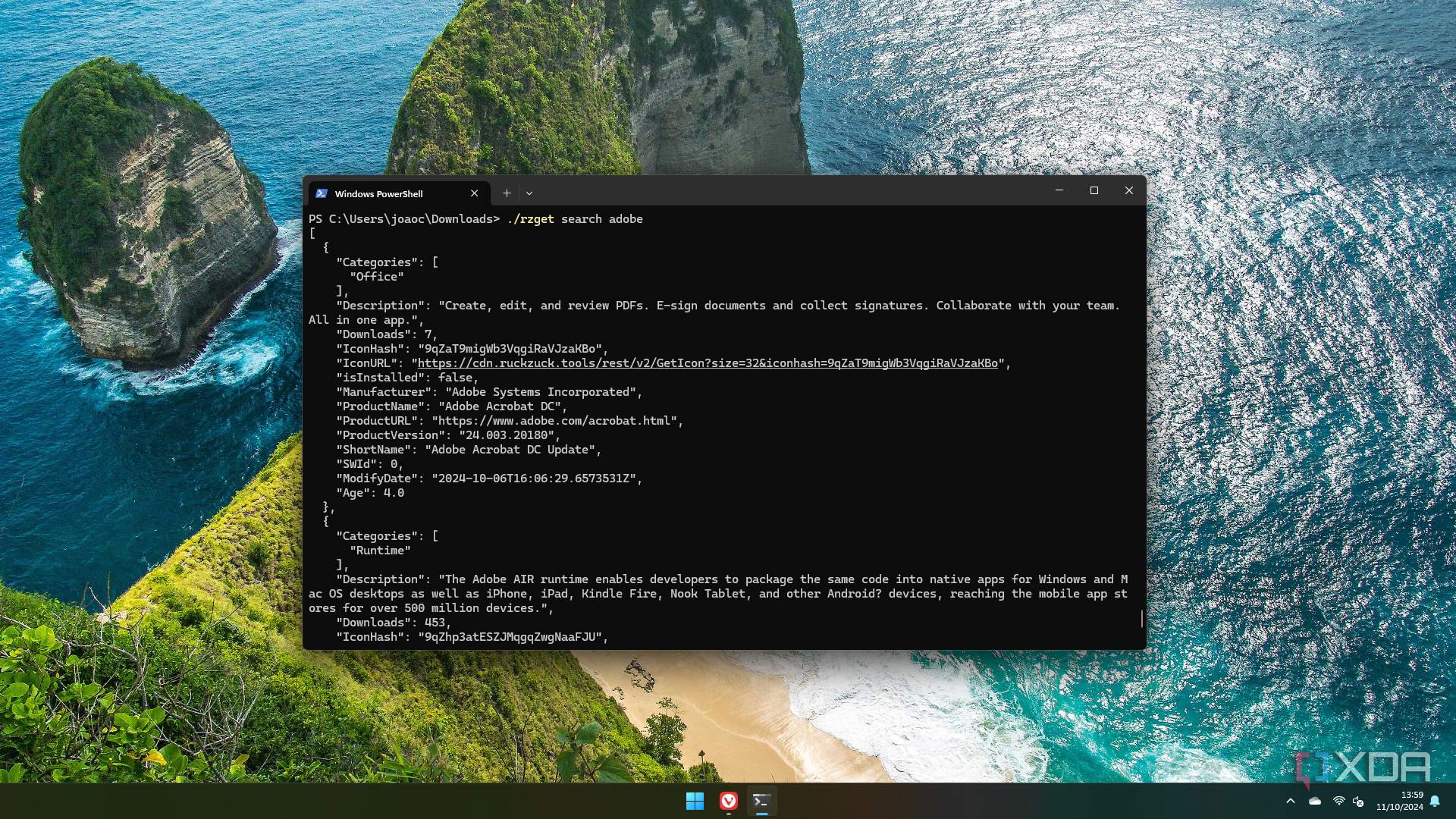Image resolution: width=1456 pixels, height=819 pixels.
Task: Click the "Age": 4.0 line
Action: (x=370, y=493)
